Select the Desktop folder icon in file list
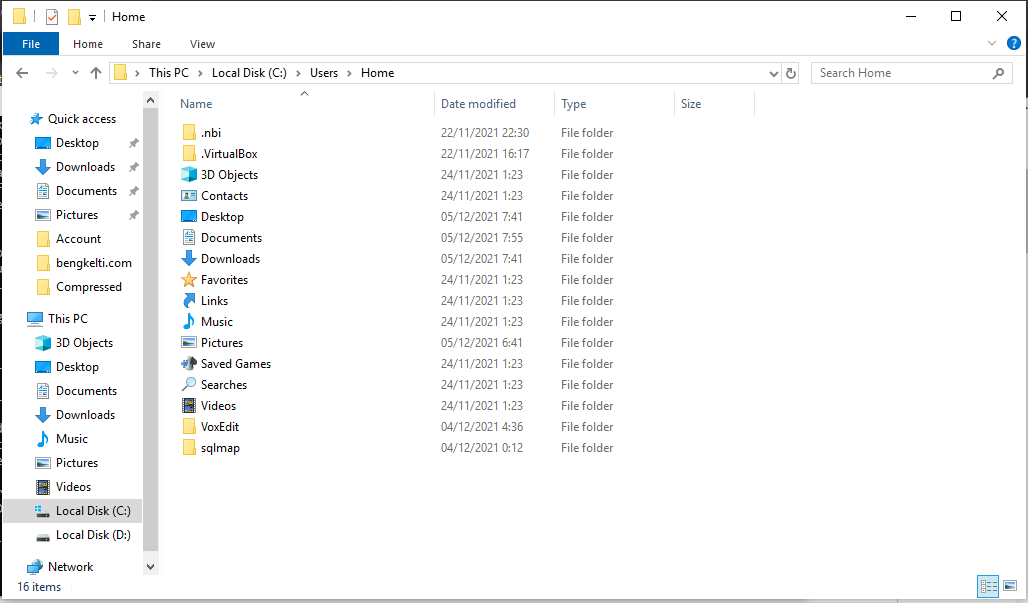The height and width of the screenshot is (603, 1028). click(189, 216)
